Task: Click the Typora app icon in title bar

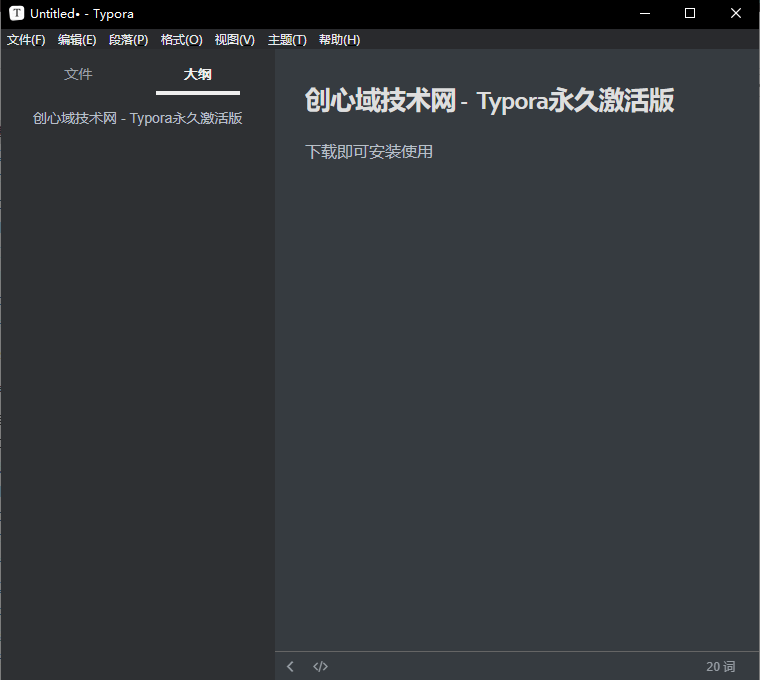Action: 17,13
